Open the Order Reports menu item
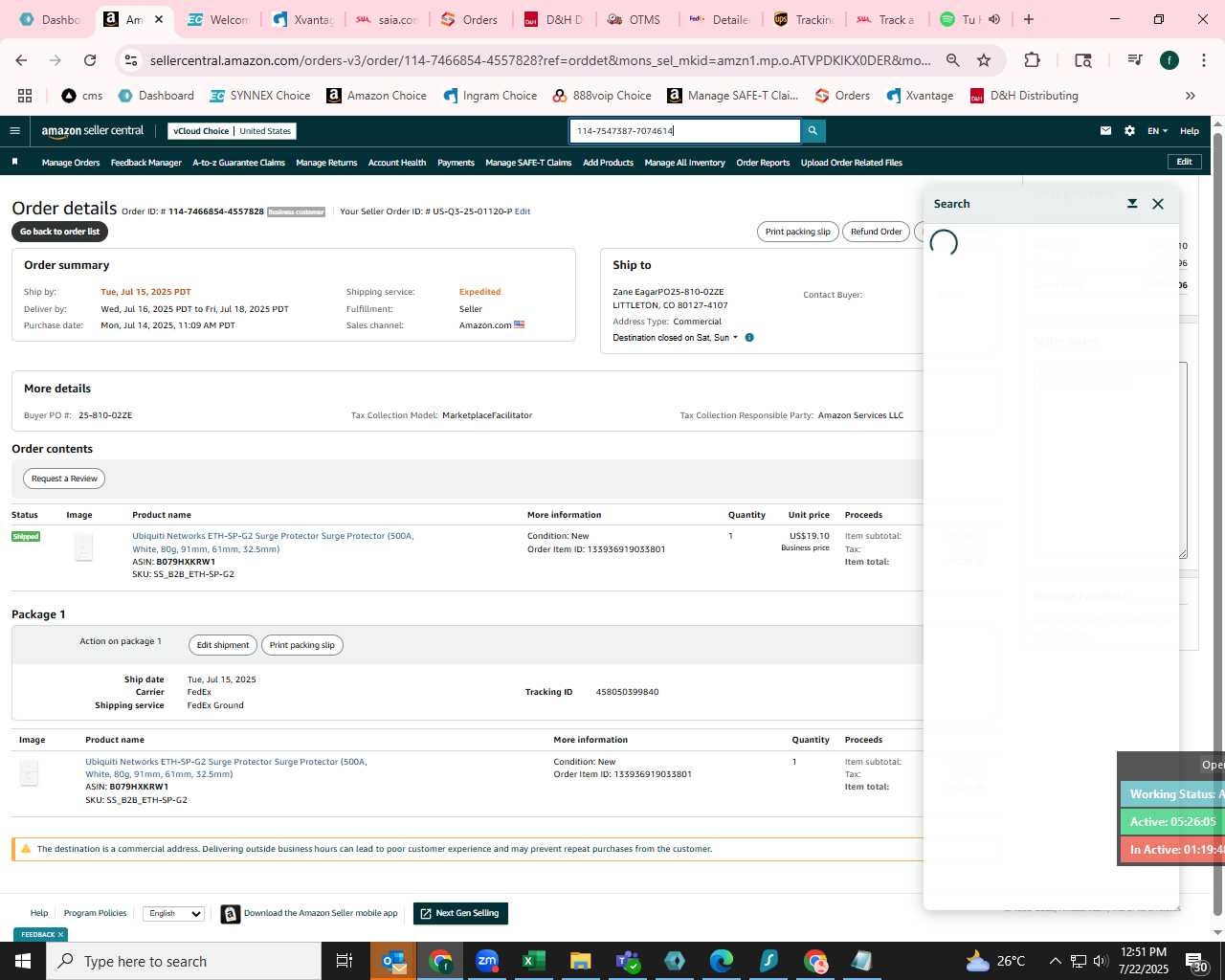Viewport: 1225px width, 980px height. pyautogui.click(x=763, y=163)
